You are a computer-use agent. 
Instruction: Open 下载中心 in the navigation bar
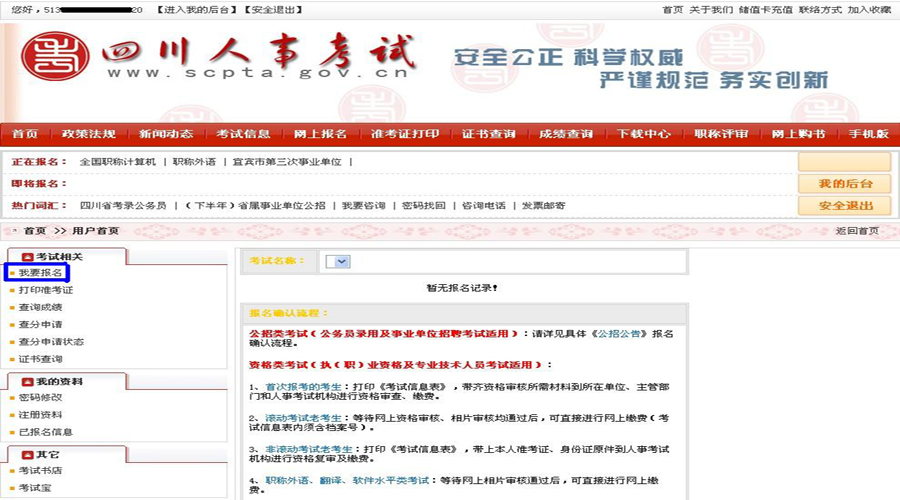[643, 134]
